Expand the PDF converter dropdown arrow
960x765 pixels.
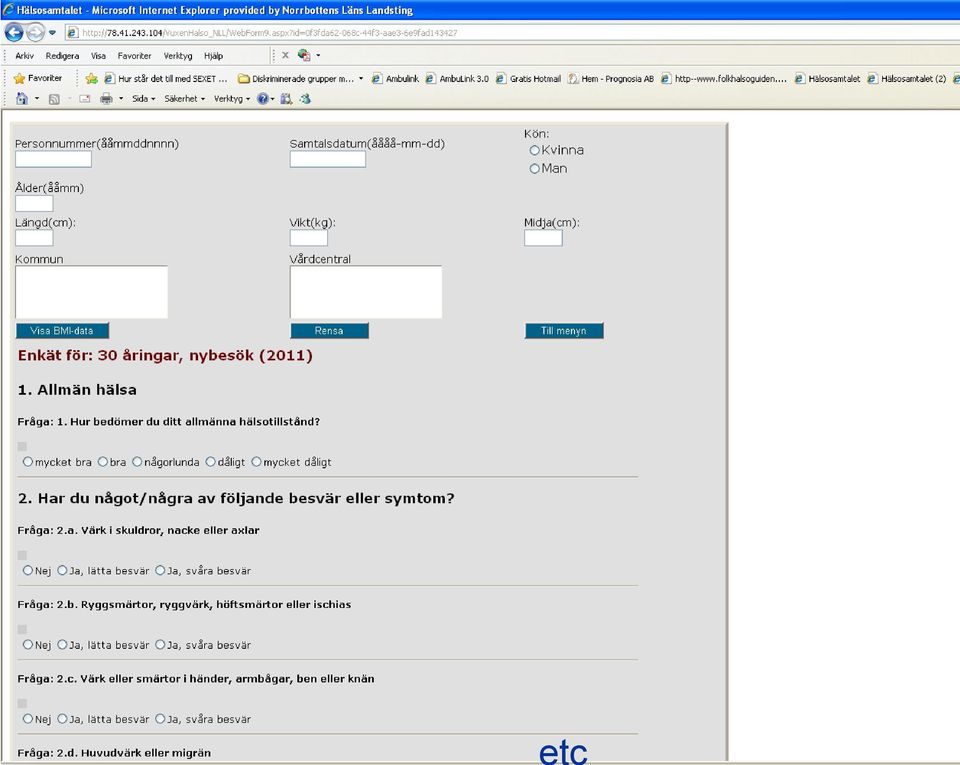(x=318, y=56)
